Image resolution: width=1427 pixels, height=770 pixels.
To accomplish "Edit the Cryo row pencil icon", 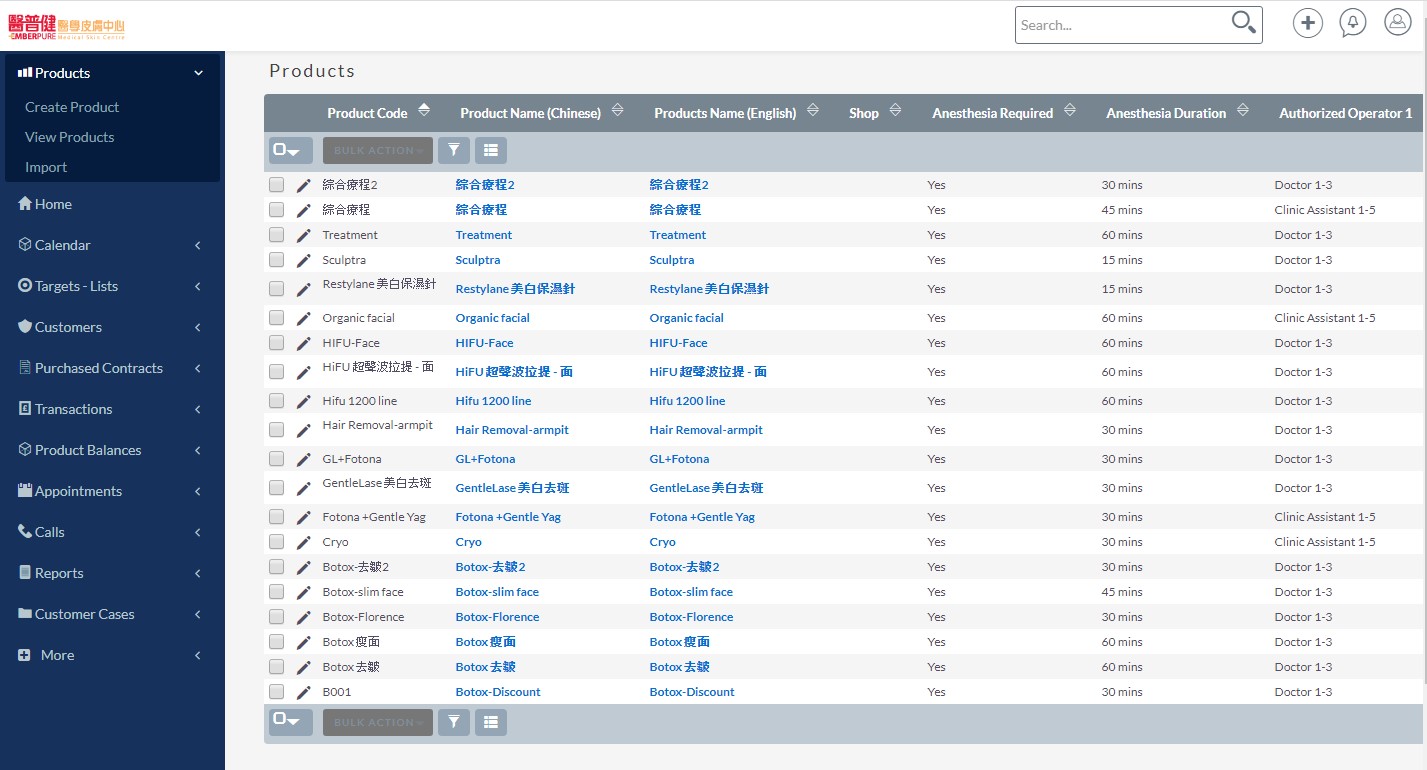I will pyautogui.click(x=304, y=542).
